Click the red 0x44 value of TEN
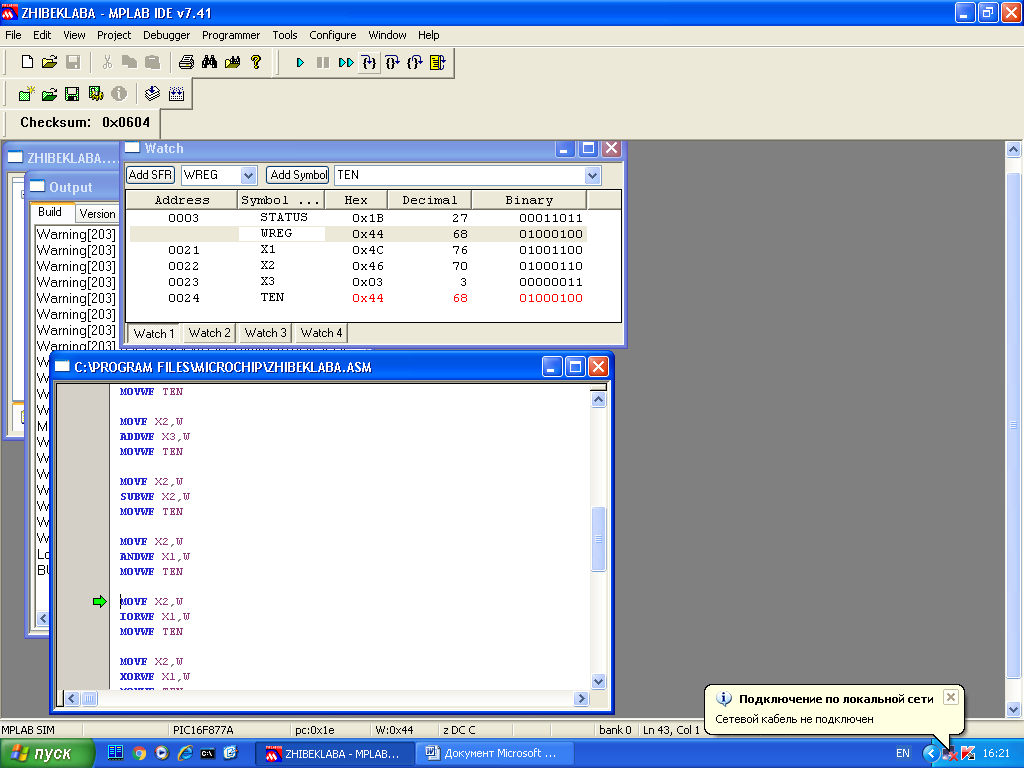The width and height of the screenshot is (1024, 768). tap(368, 298)
